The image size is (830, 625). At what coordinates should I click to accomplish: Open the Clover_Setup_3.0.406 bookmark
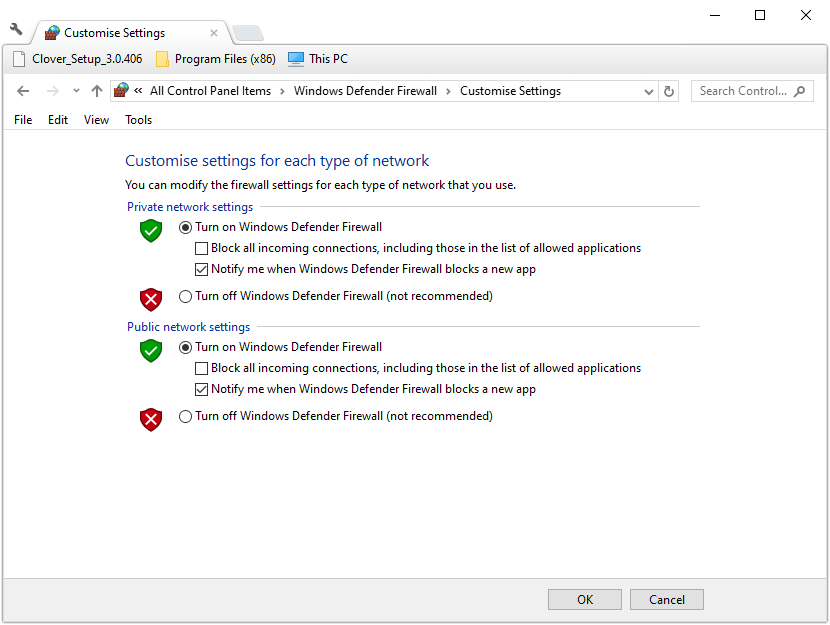77,59
